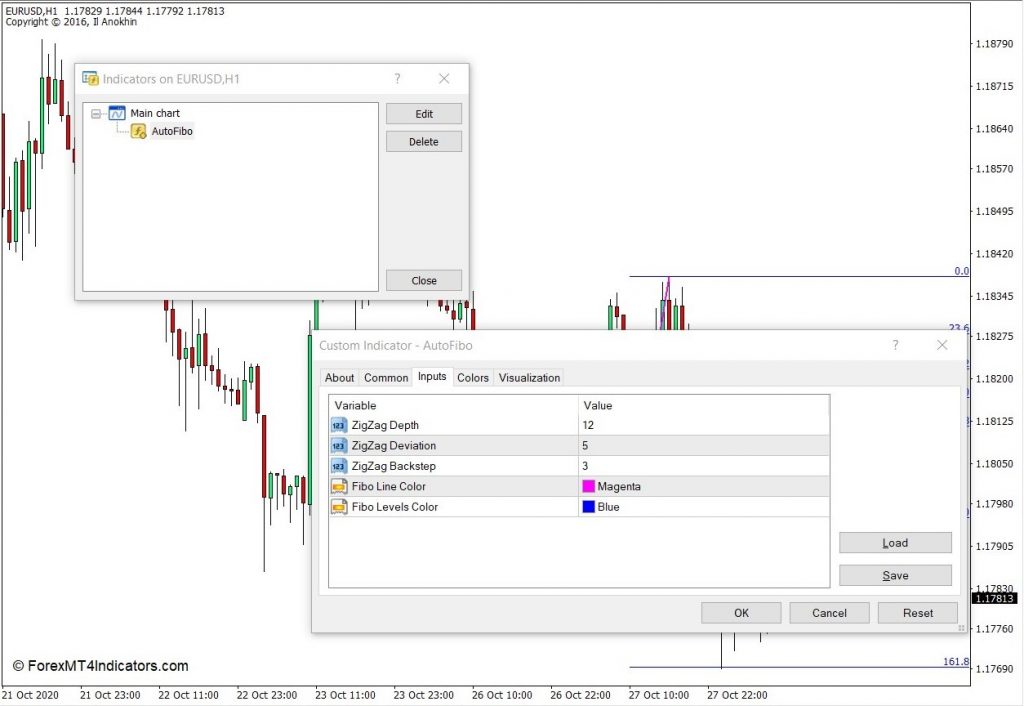
Task: Click the ZigZag Backstep value 3
Action: (x=585, y=466)
